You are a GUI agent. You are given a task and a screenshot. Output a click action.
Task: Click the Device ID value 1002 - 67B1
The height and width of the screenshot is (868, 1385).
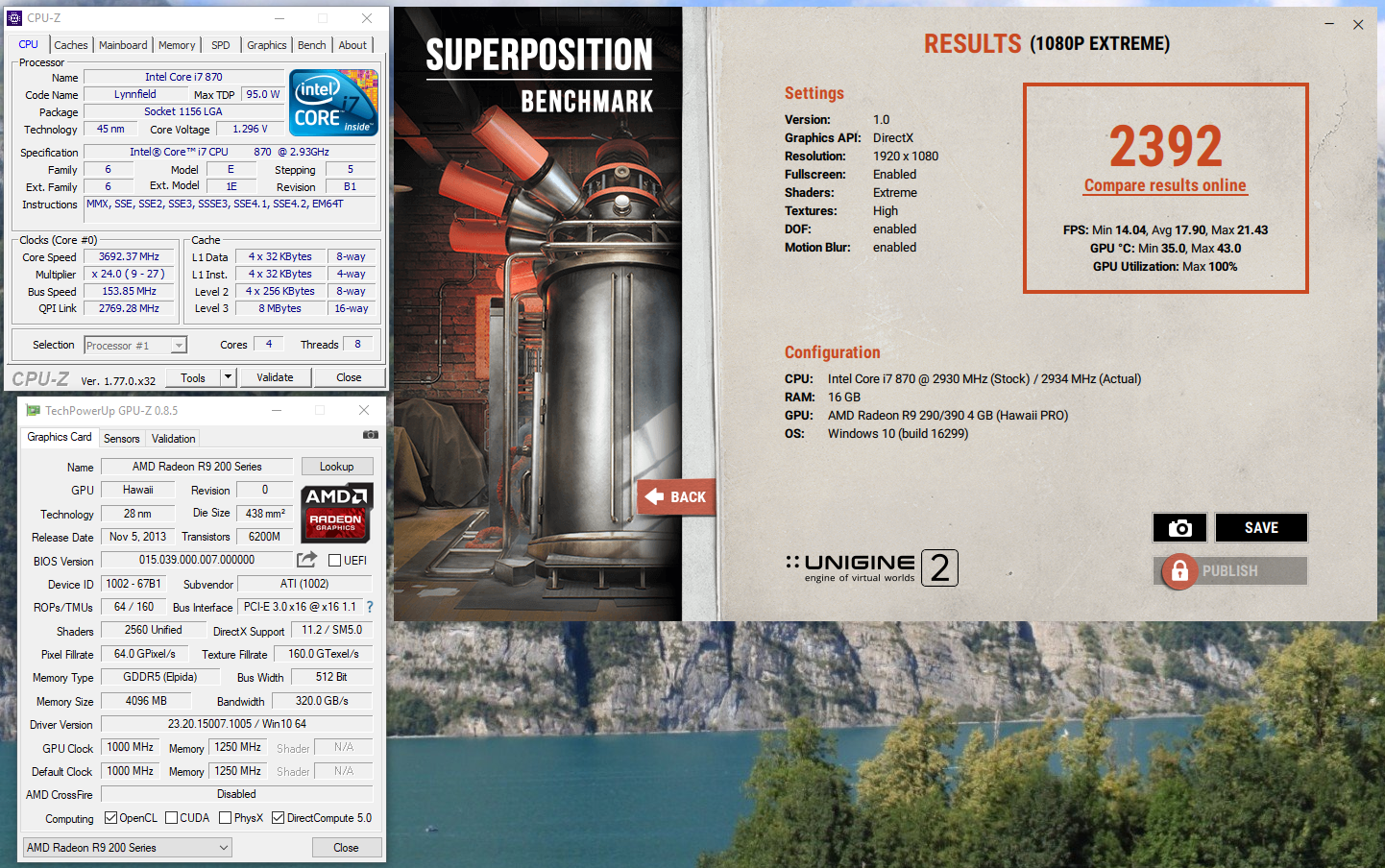(134, 584)
